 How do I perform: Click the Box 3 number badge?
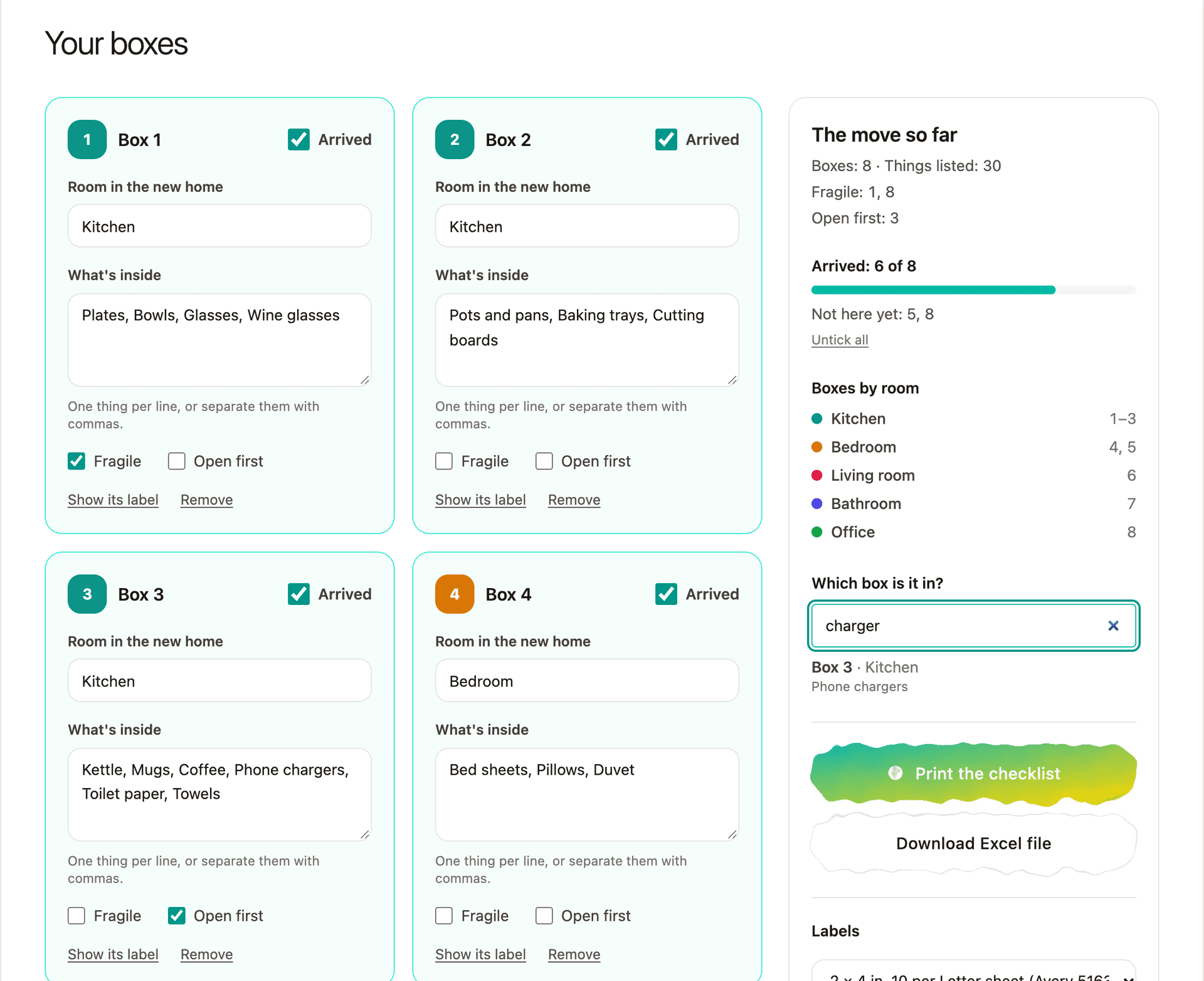click(x=87, y=594)
